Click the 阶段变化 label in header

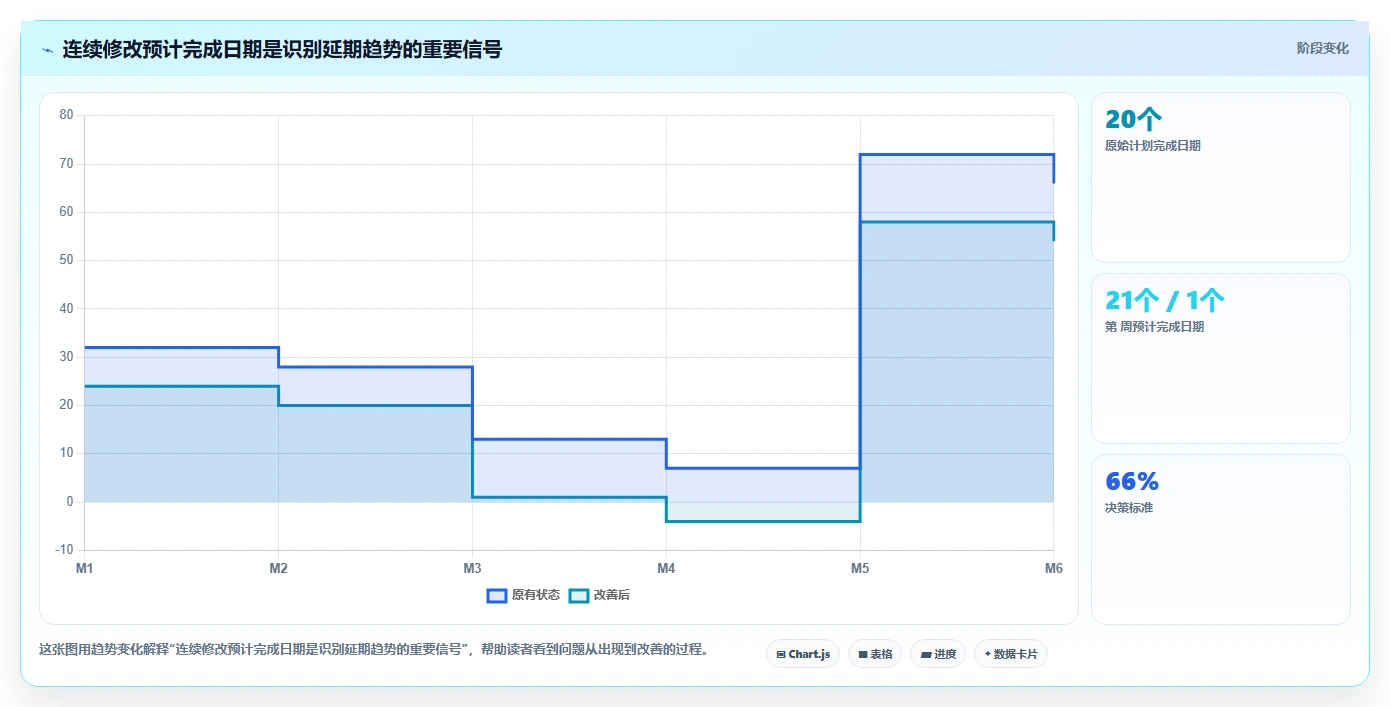(x=1323, y=48)
